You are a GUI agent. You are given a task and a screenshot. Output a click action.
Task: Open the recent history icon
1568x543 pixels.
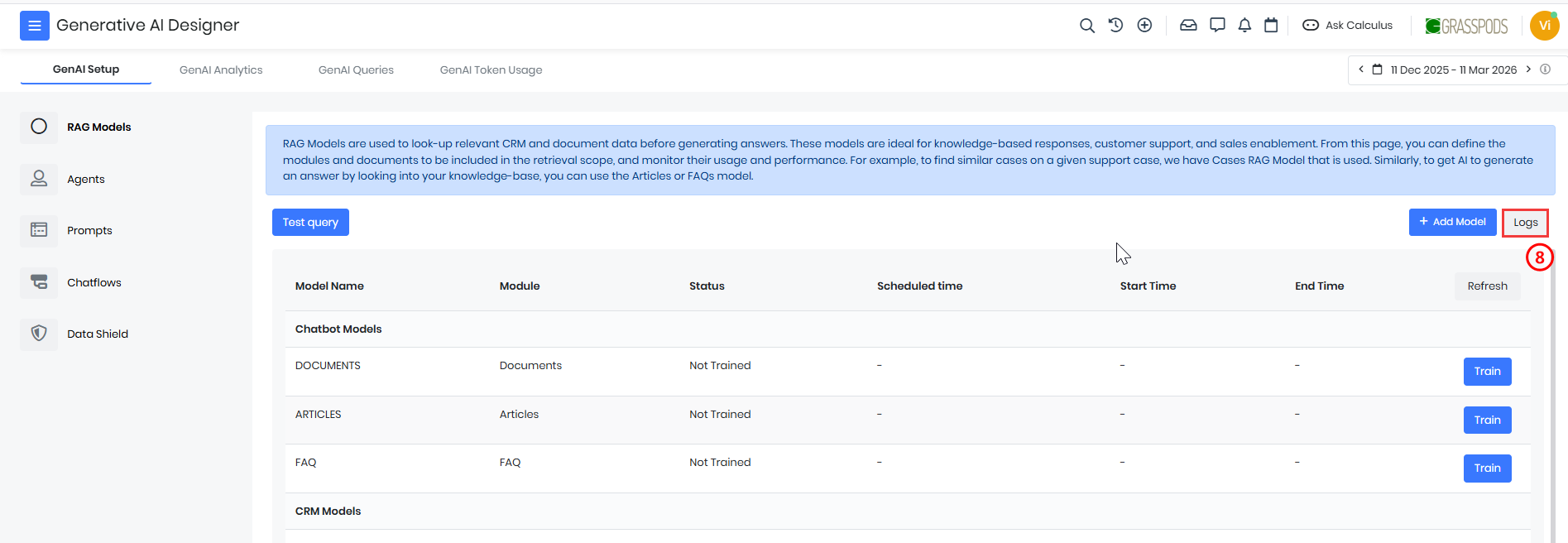click(x=1115, y=26)
